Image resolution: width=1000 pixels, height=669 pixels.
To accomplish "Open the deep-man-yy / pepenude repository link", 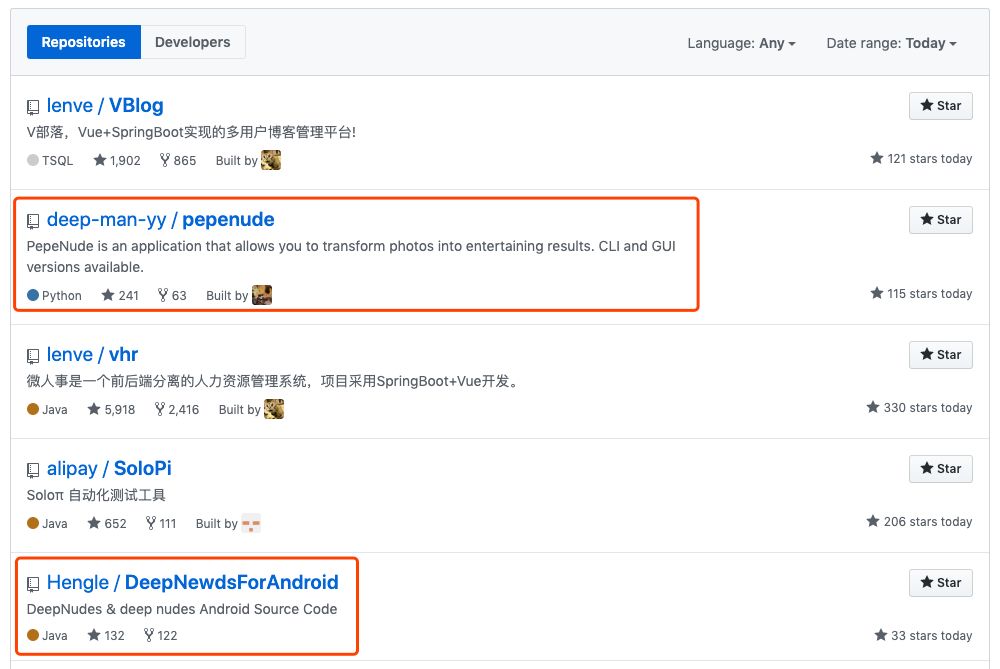I will (x=160, y=219).
